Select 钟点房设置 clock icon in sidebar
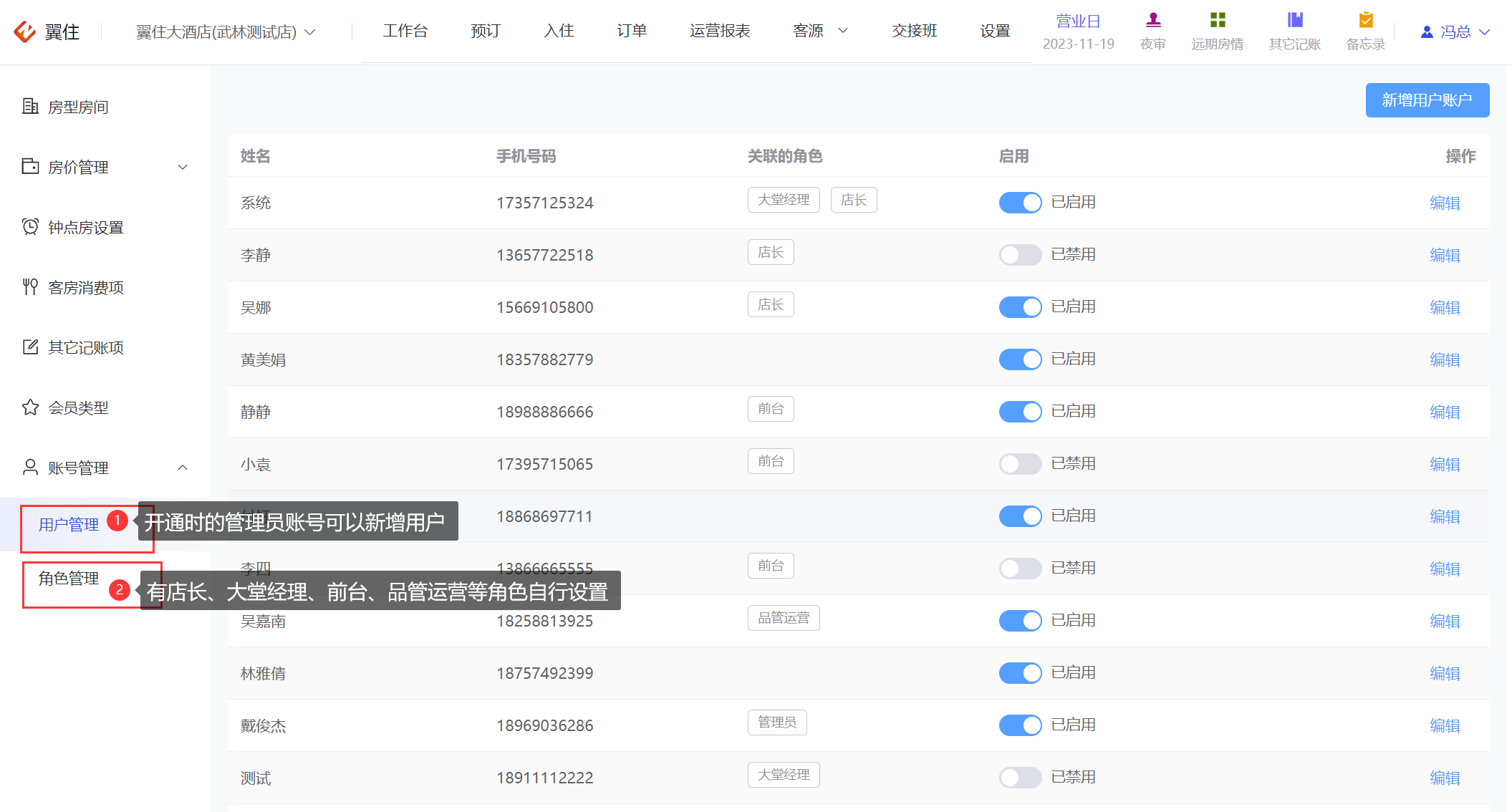 [30, 227]
